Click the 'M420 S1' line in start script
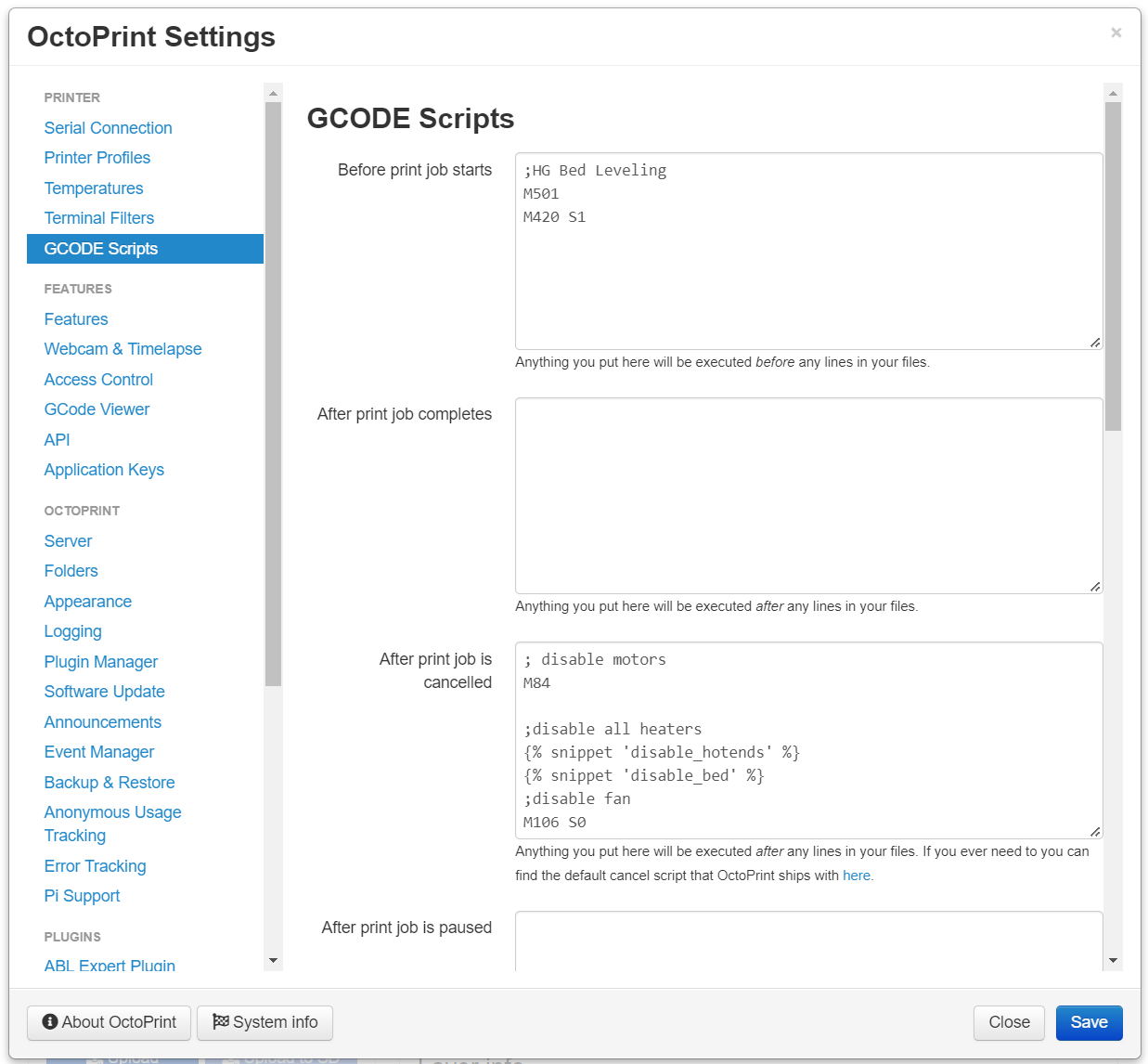The height and width of the screenshot is (1064, 1148). click(554, 217)
